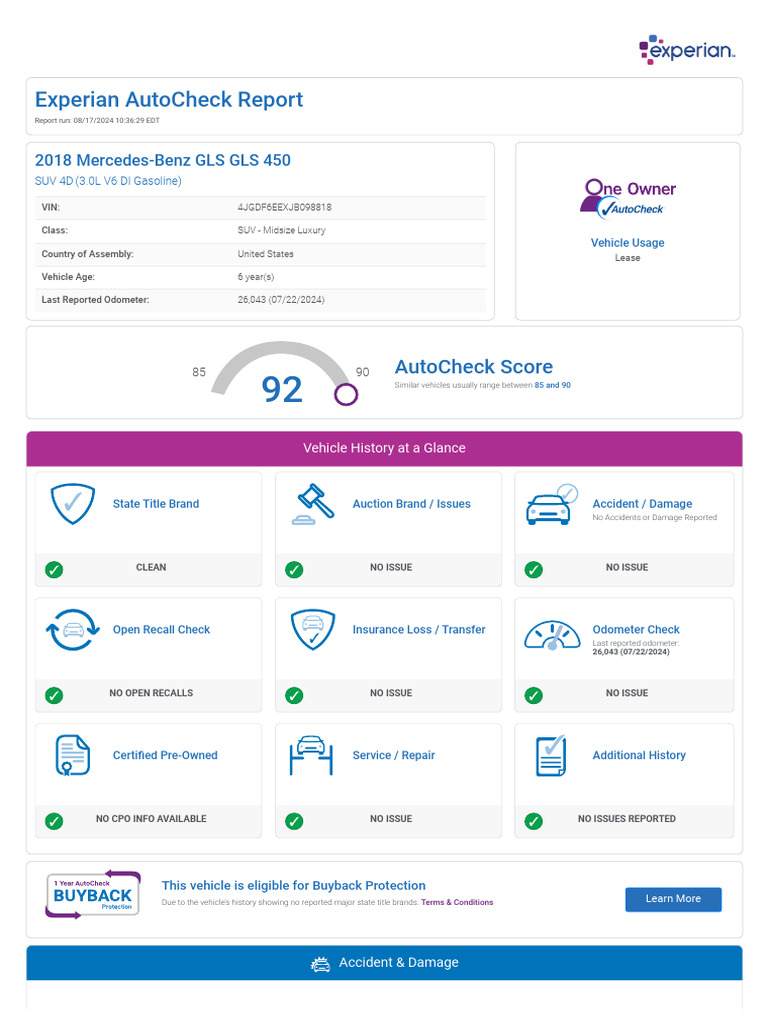Click car icon in Accident & Damage header

(320, 964)
